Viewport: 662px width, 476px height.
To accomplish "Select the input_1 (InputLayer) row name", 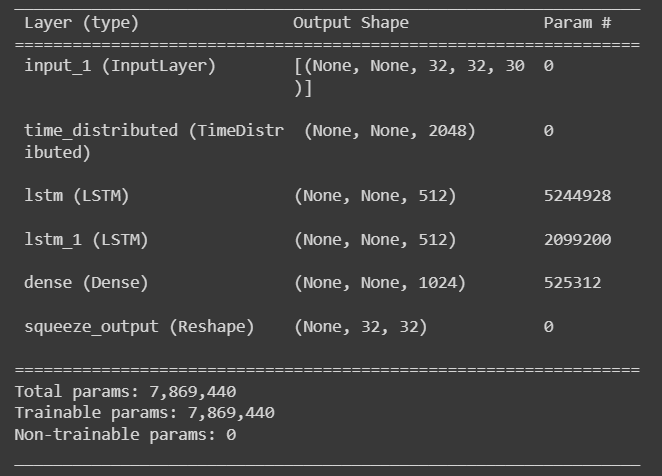I will click(120, 66).
